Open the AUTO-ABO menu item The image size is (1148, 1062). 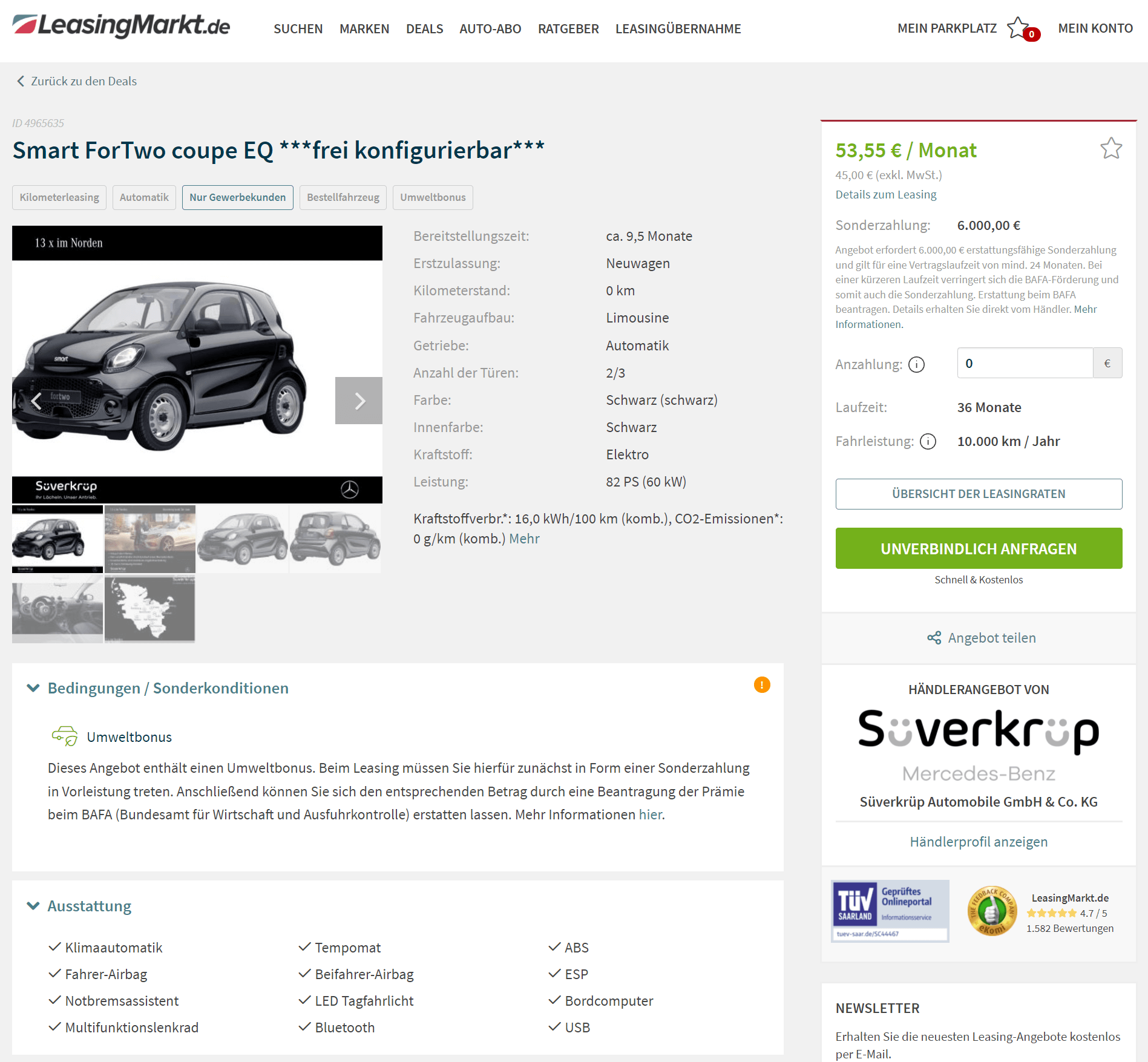pos(490,29)
